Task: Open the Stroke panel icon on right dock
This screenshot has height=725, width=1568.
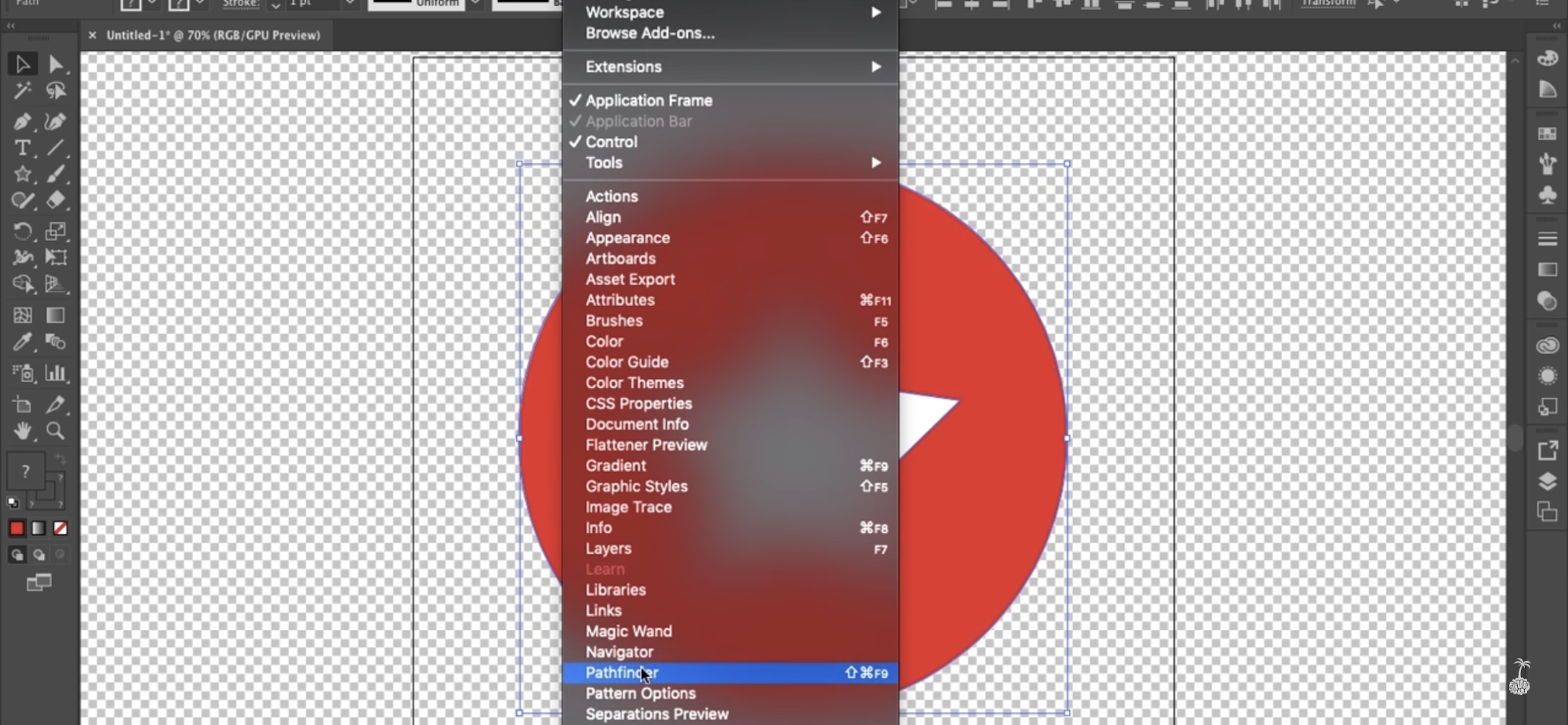Action: point(1547,239)
